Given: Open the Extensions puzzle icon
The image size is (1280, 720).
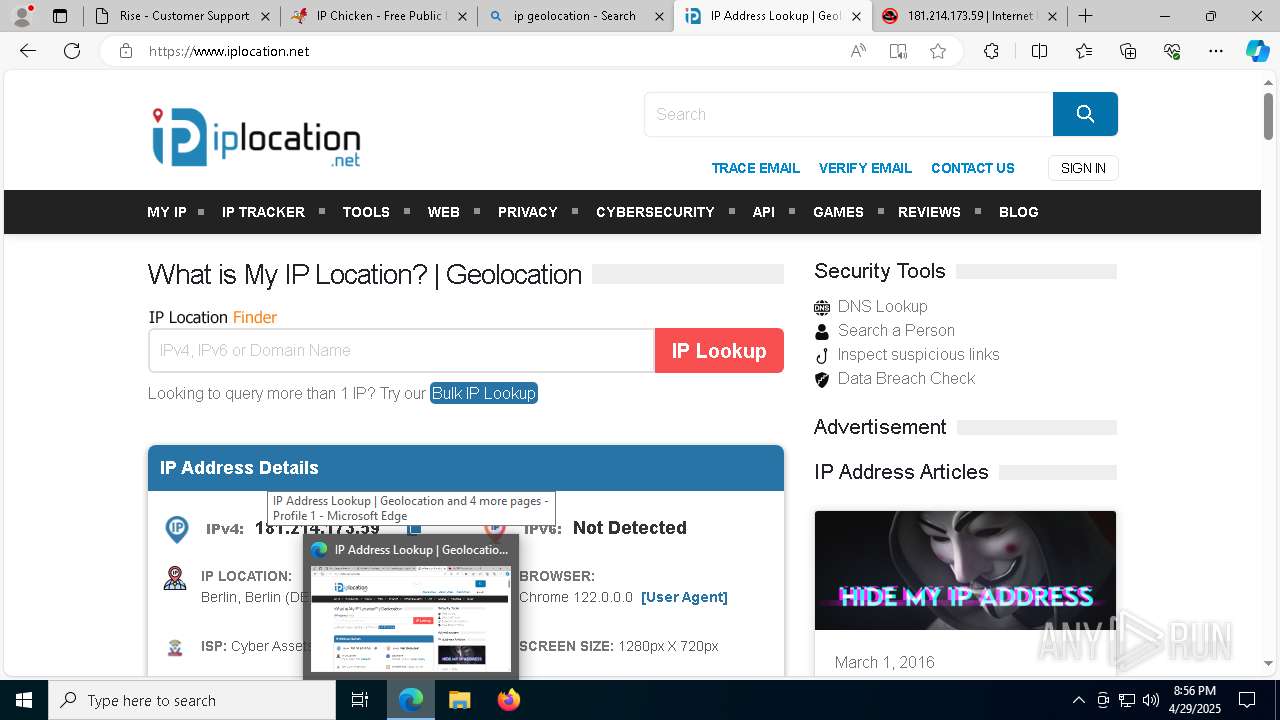Looking at the screenshot, I should 991,51.
